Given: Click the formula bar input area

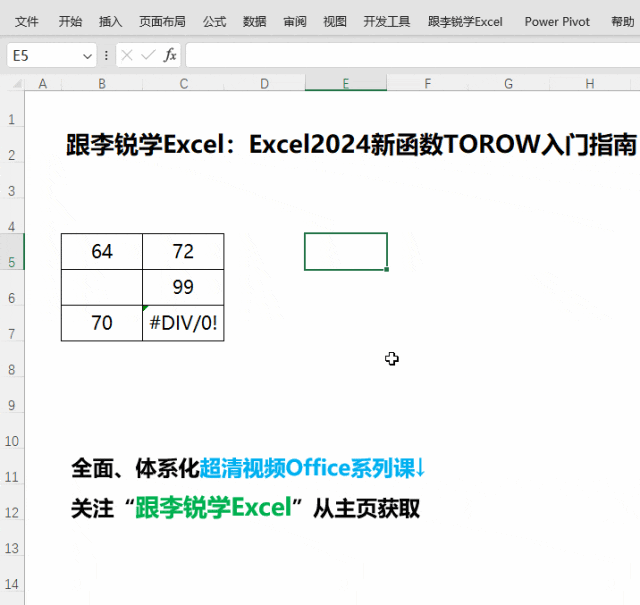Looking at the screenshot, I should (x=413, y=55).
